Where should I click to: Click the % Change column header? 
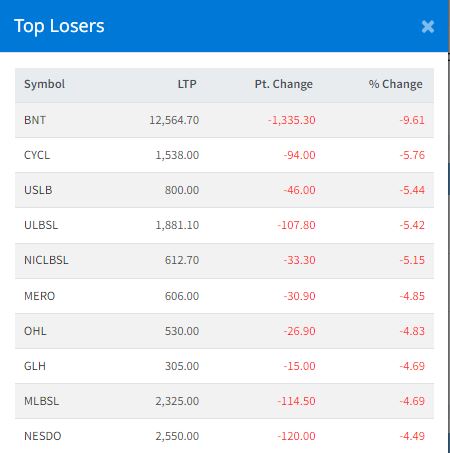point(396,84)
